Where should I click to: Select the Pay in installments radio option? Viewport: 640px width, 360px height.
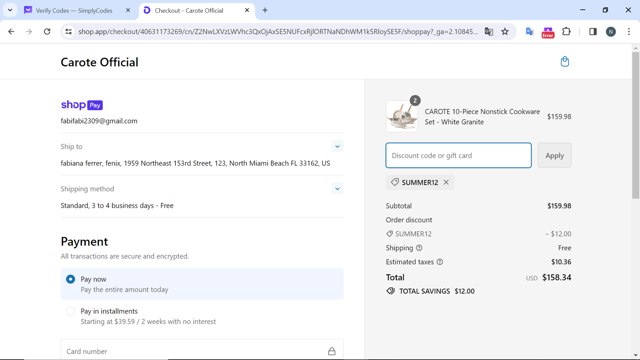click(x=71, y=311)
